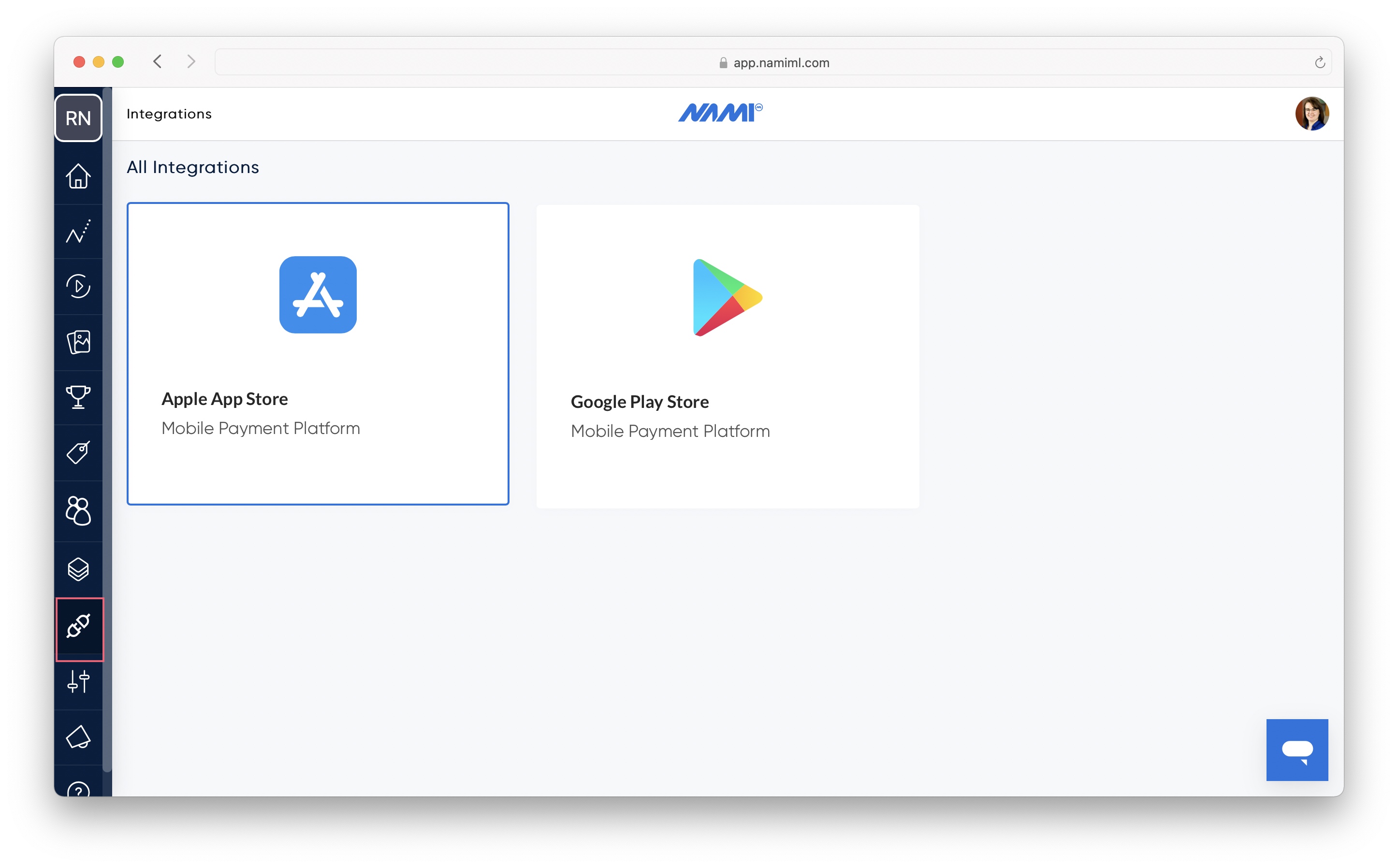Select the trophy icon in sidebar

coord(78,397)
